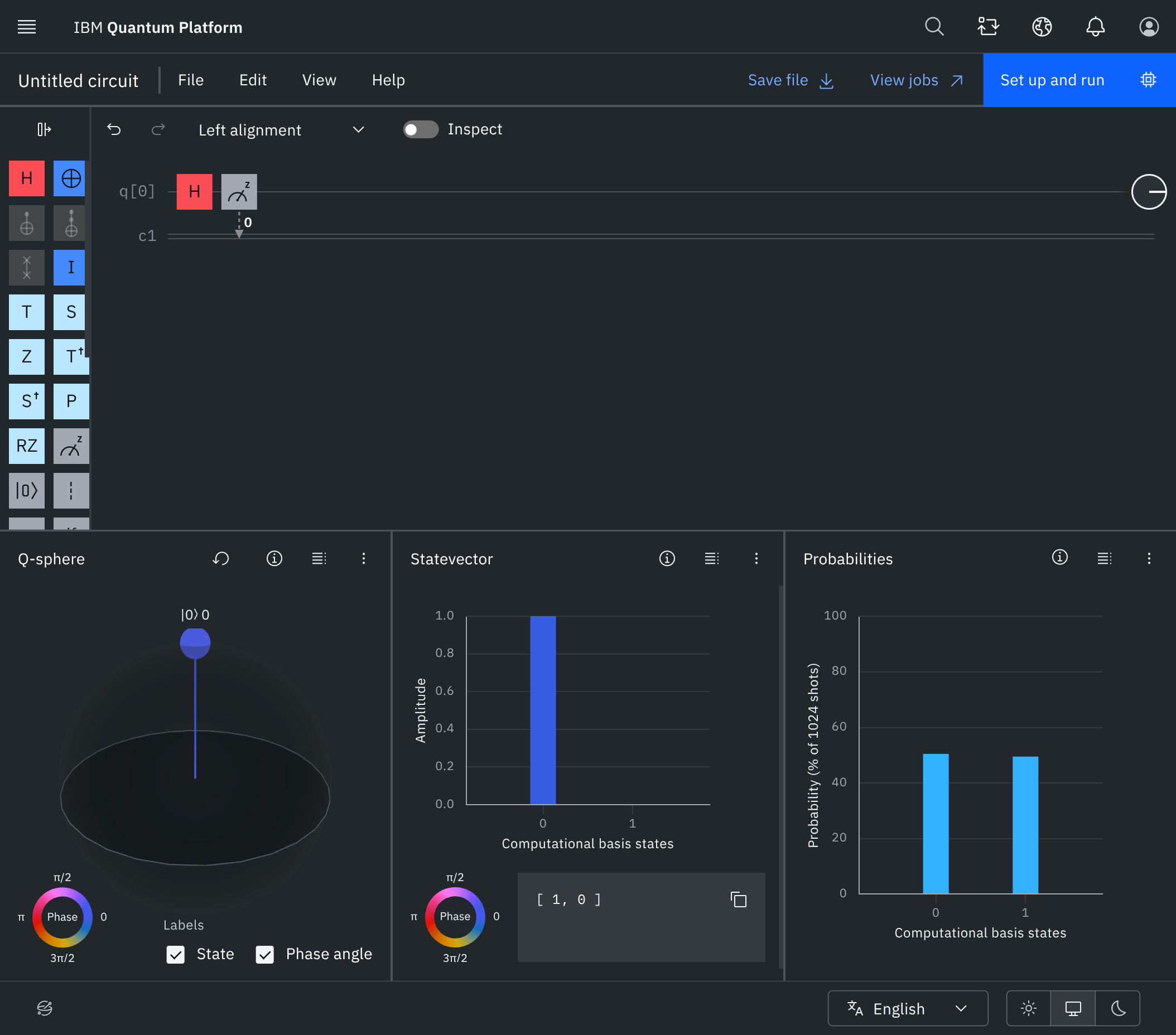Open Probabilities panel overflow menu
This screenshot has height=1035, width=1176.
(x=1148, y=558)
